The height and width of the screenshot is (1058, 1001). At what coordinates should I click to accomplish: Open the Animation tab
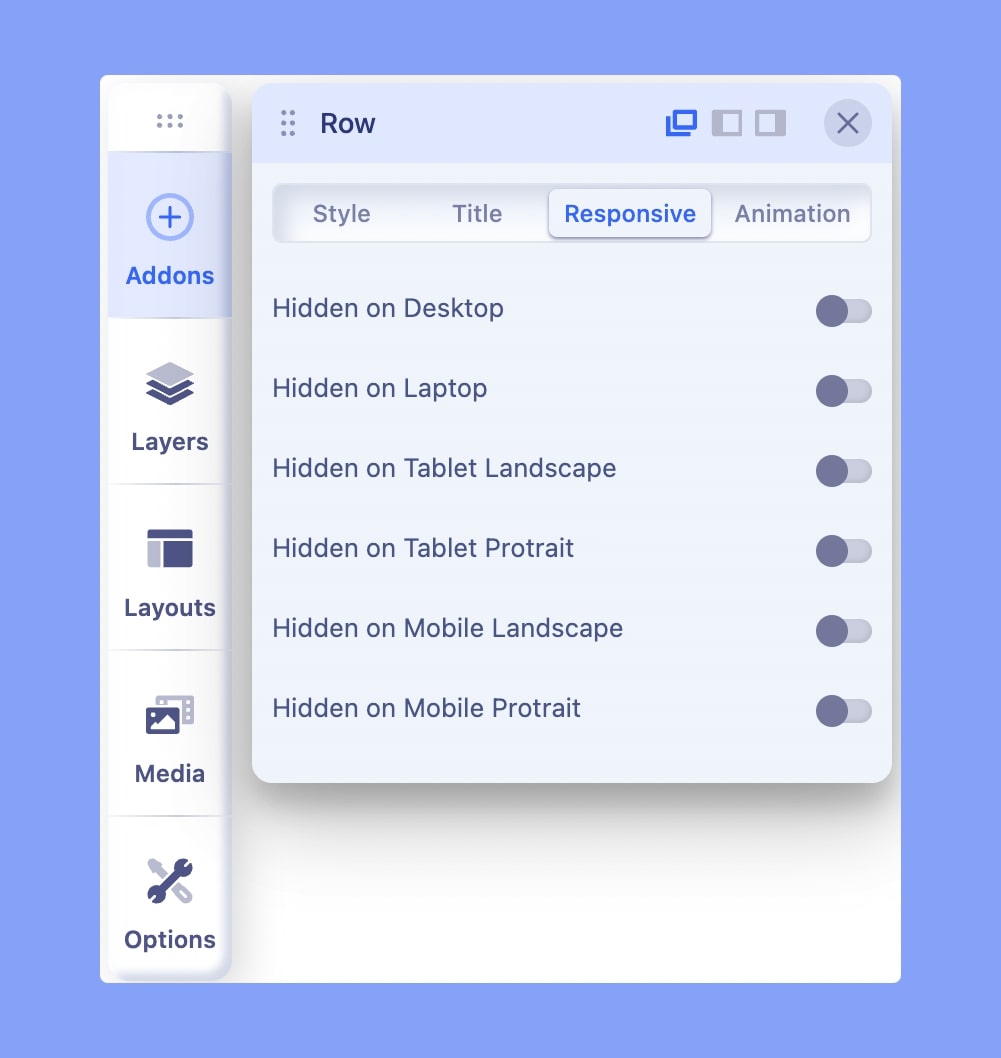click(792, 214)
